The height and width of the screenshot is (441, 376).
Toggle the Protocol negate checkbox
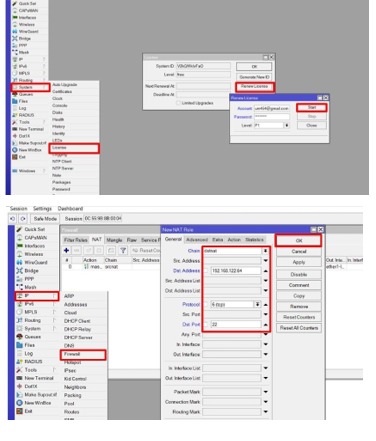tap(206, 304)
